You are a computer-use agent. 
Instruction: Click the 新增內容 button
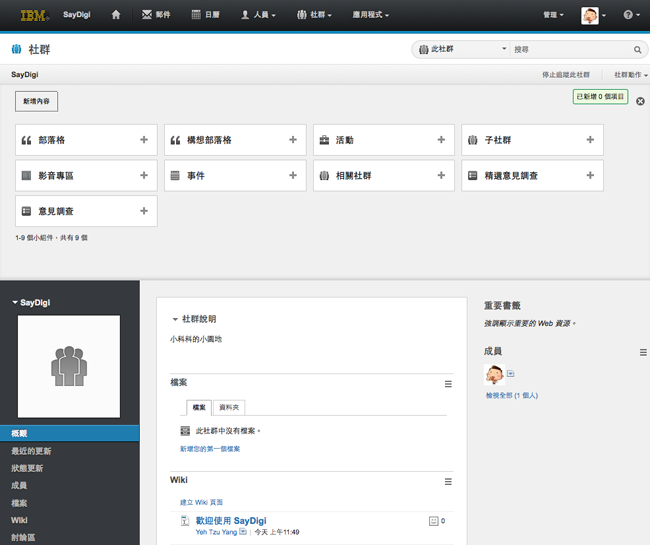pyautogui.click(x=36, y=101)
